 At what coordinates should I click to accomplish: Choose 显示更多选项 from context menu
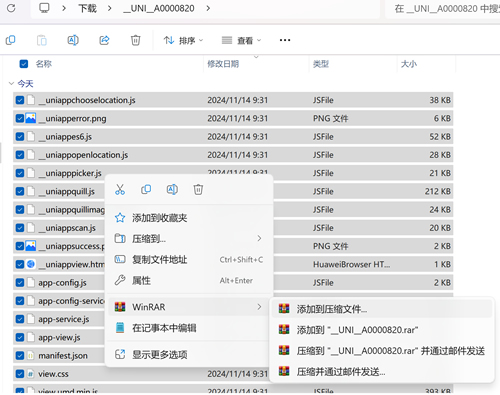(189, 354)
